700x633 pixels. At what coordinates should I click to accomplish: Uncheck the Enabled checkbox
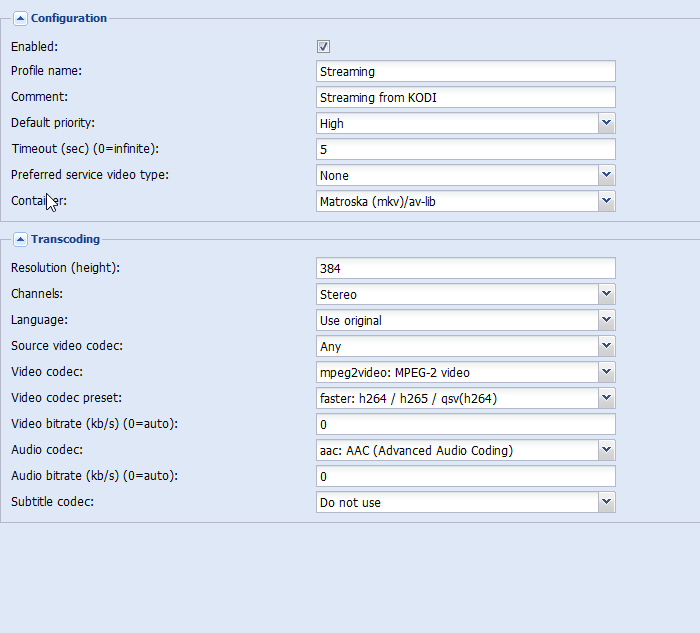(x=323, y=46)
